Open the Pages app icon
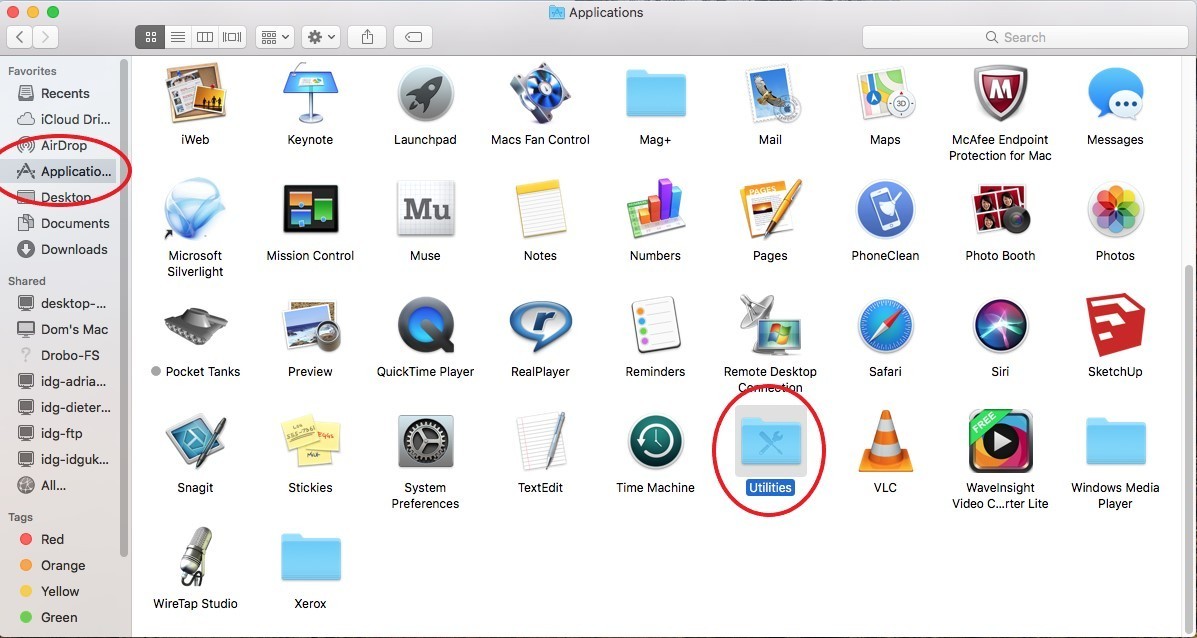Viewport: 1197px width, 638px height. [770, 208]
